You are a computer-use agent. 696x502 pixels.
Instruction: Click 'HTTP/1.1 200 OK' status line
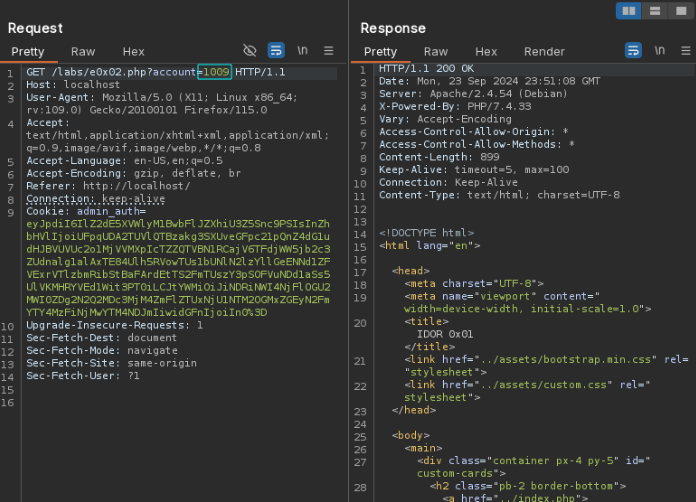point(426,68)
